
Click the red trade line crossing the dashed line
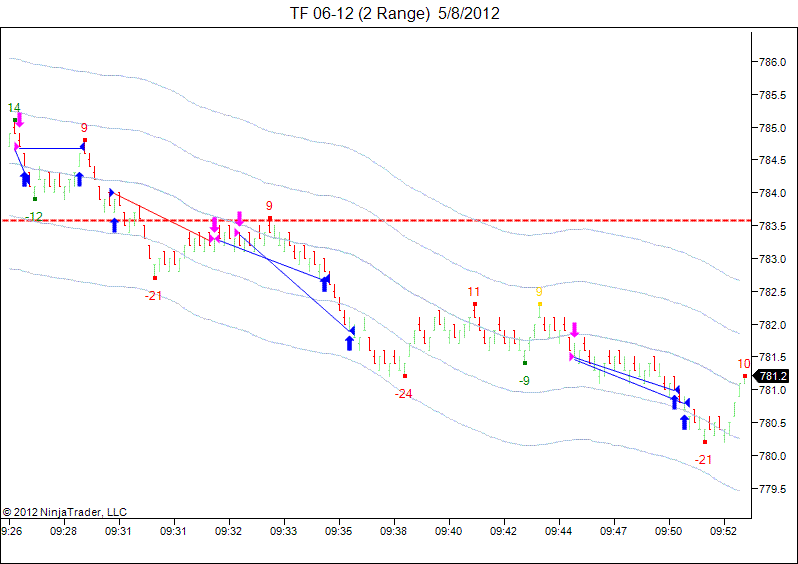click(162, 216)
